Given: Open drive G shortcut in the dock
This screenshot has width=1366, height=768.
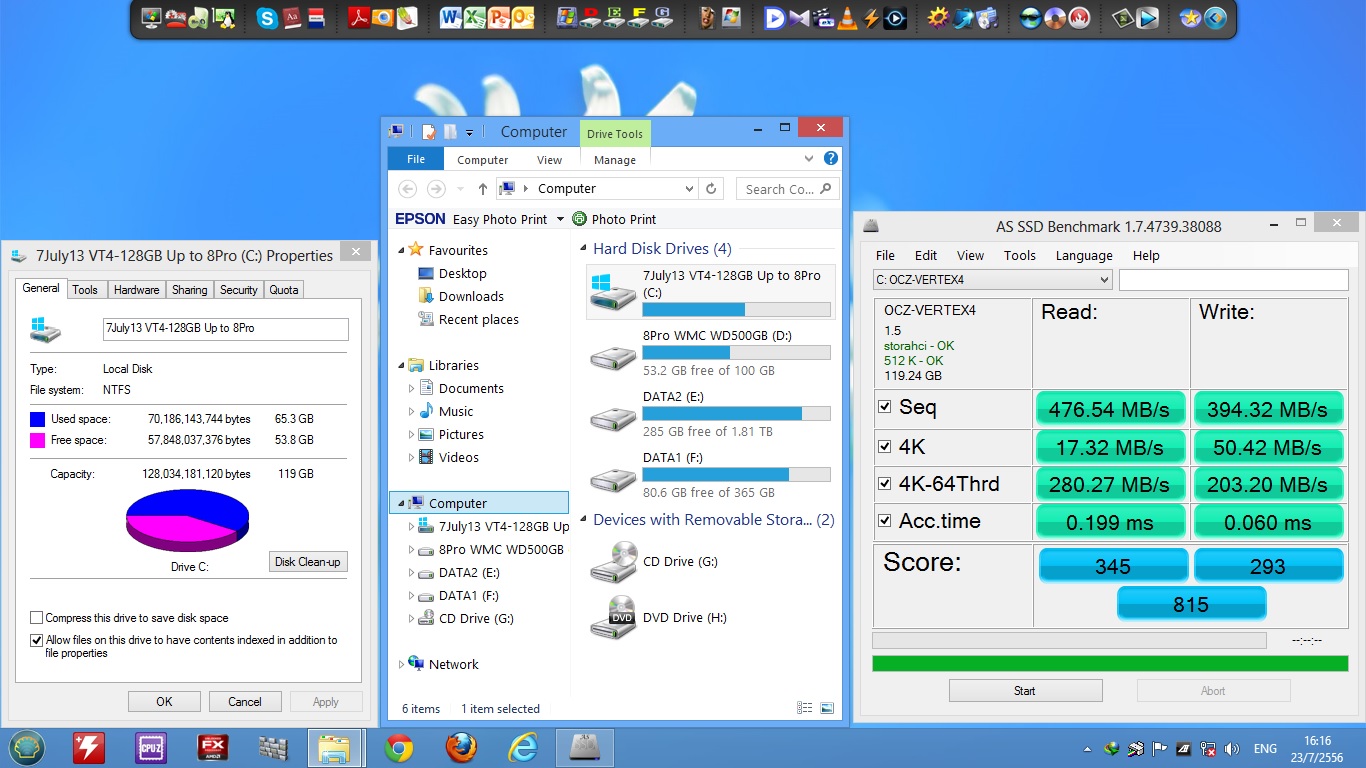Looking at the screenshot, I should coord(661,18).
